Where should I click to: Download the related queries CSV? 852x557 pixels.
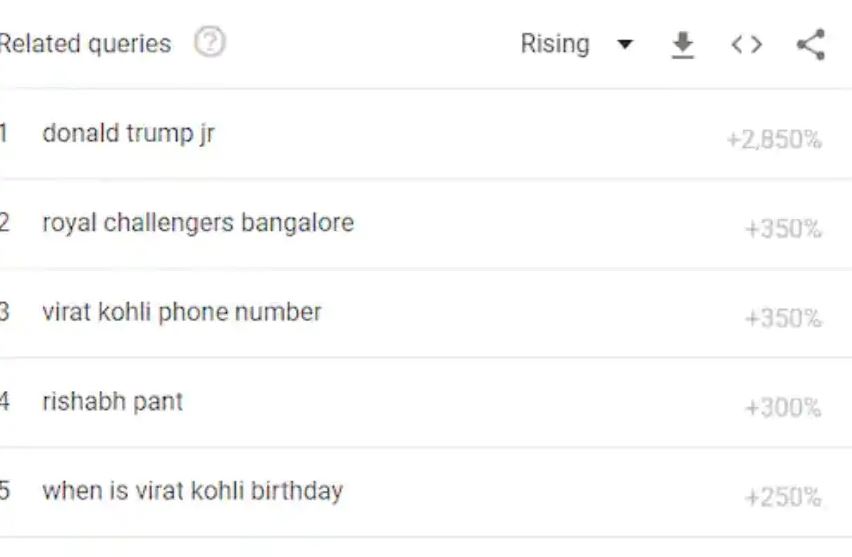pyautogui.click(x=682, y=45)
